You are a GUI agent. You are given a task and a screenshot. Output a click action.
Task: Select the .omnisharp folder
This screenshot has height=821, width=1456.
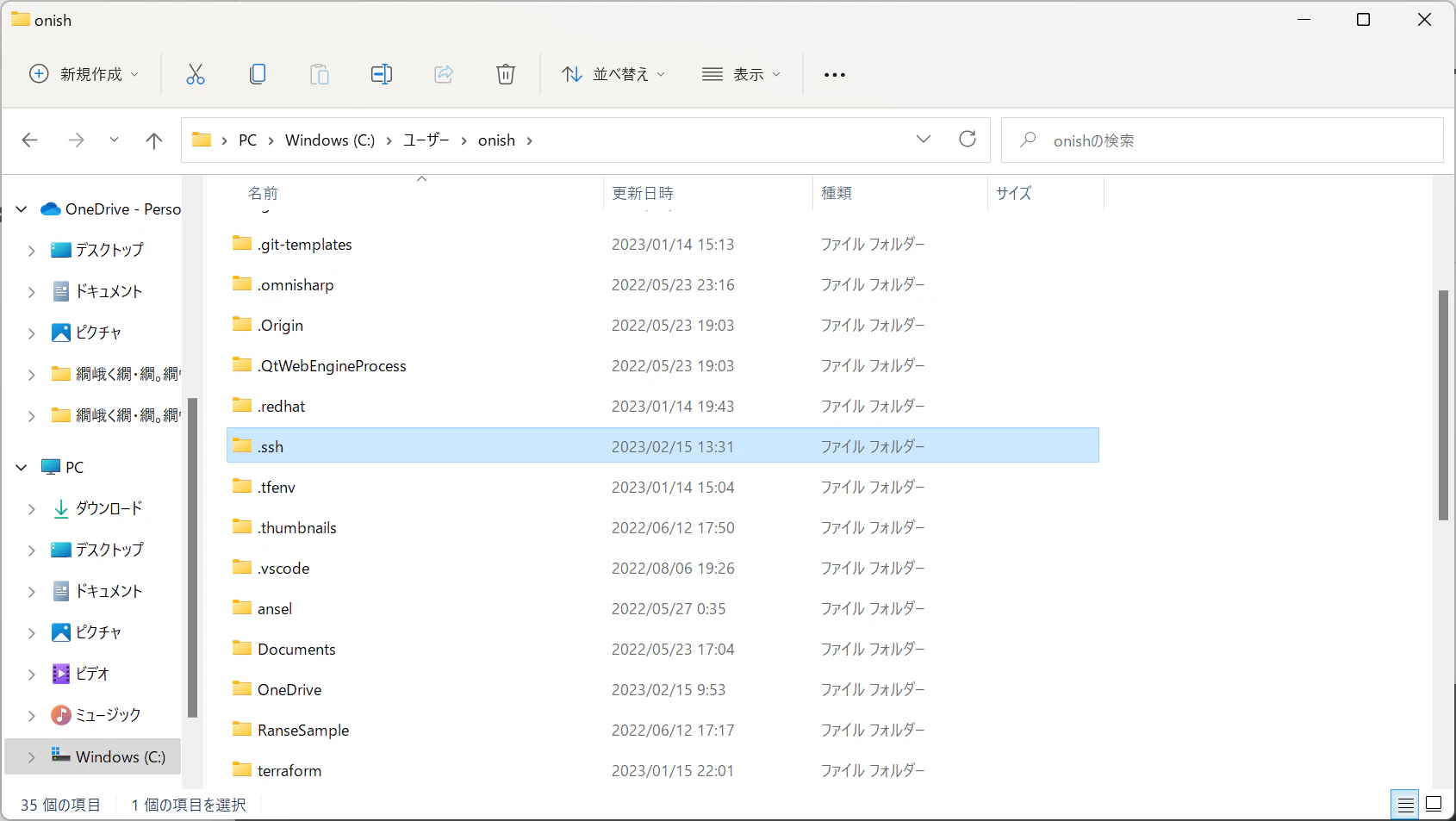pos(663,284)
